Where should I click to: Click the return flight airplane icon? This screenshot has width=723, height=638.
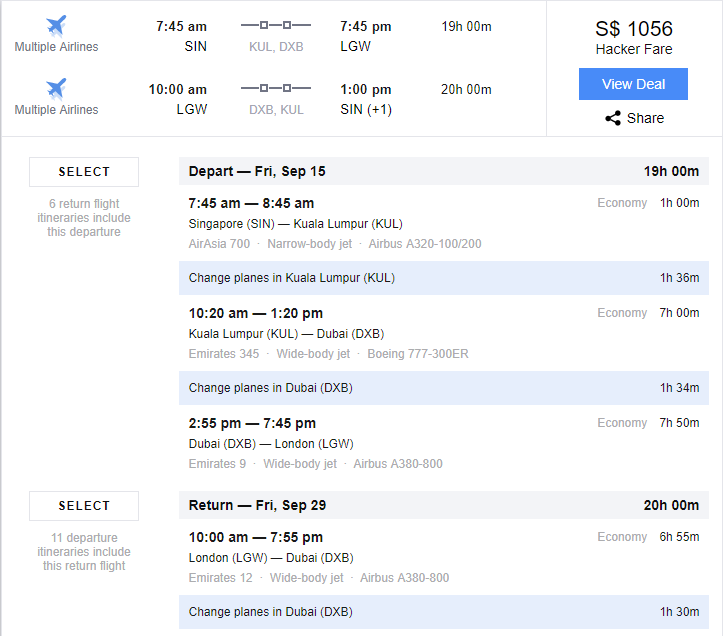click(x=56, y=89)
